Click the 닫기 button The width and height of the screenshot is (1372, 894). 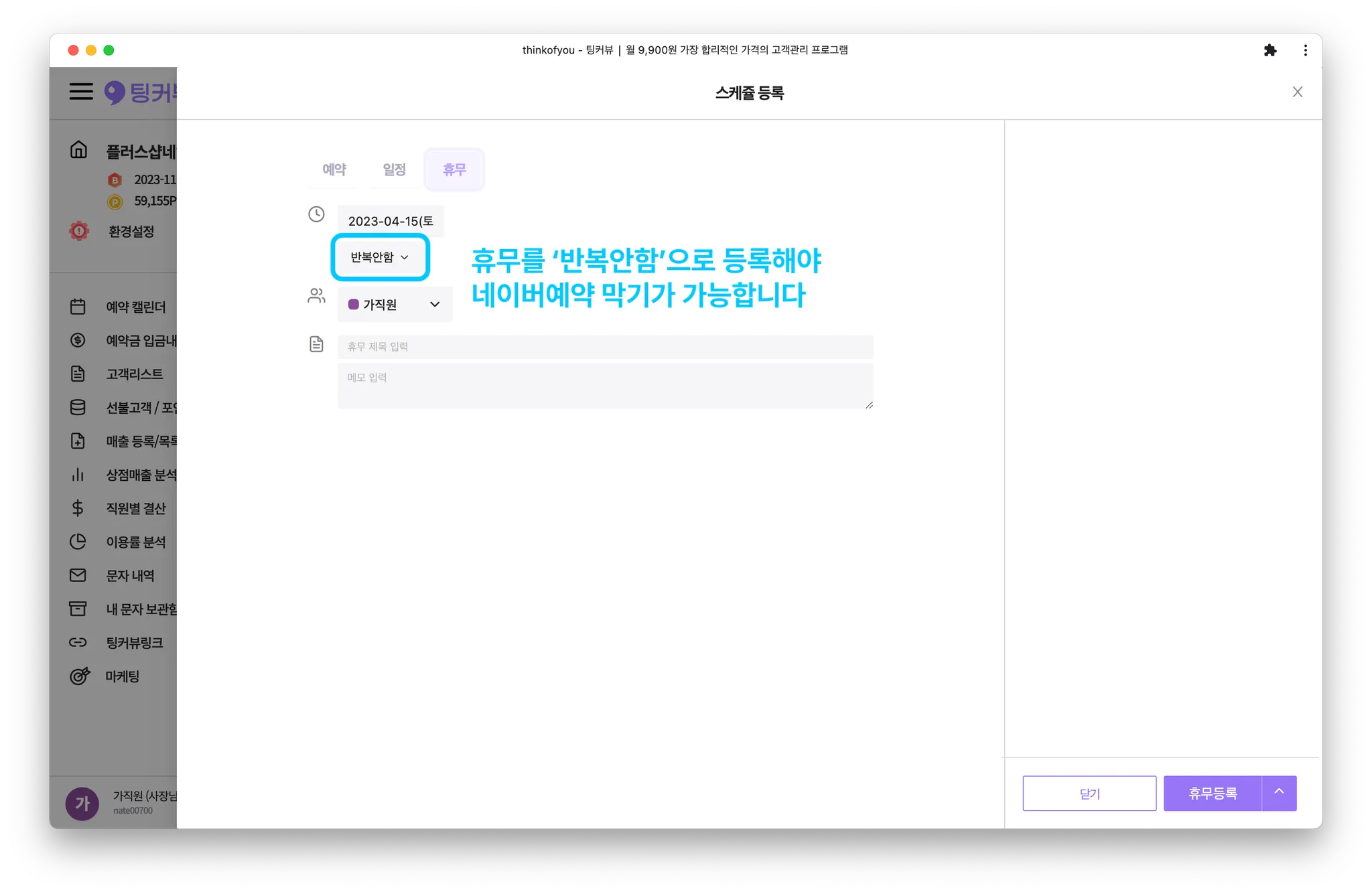pos(1089,794)
